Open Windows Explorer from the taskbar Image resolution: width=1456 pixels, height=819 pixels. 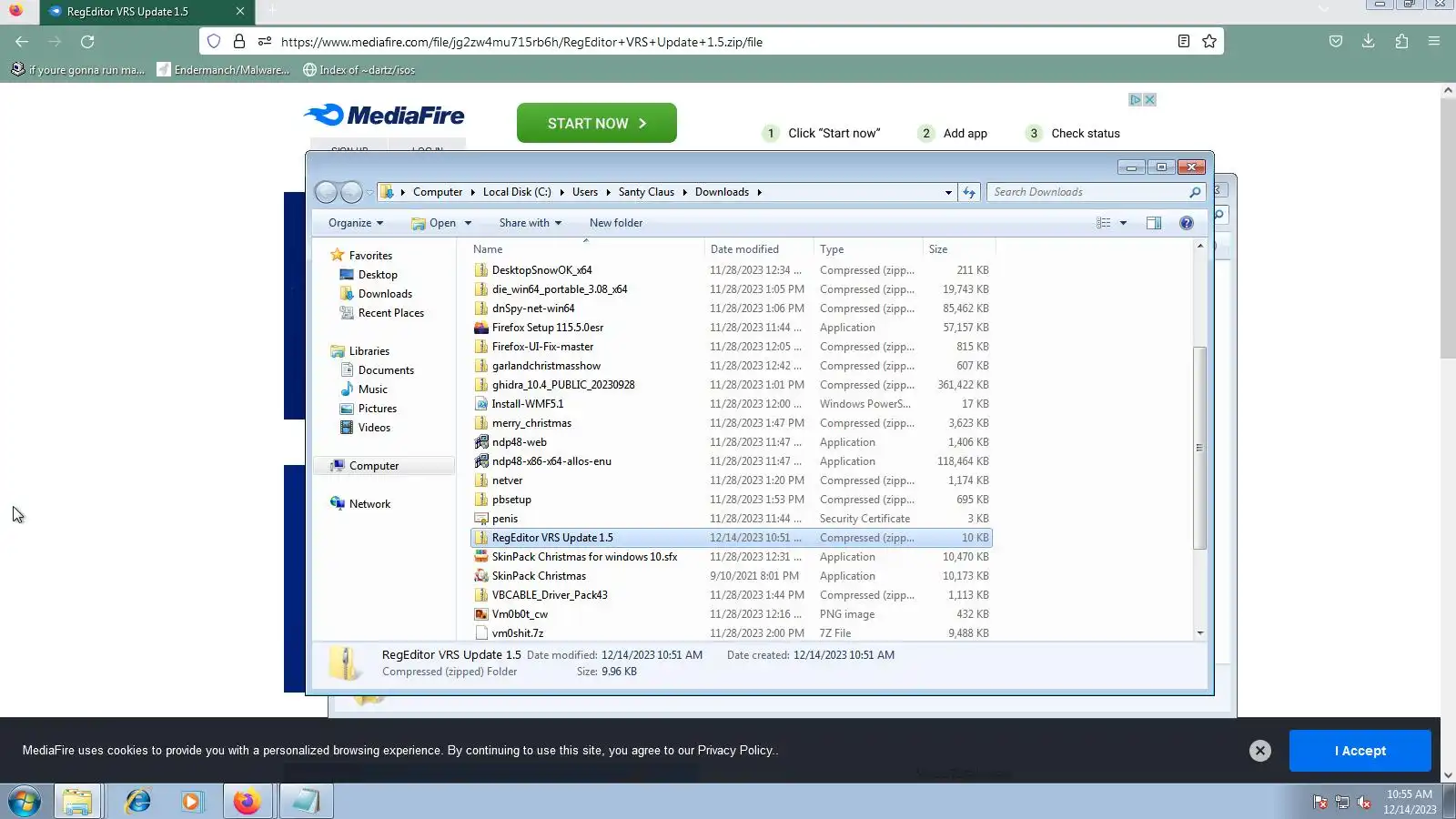point(77,802)
